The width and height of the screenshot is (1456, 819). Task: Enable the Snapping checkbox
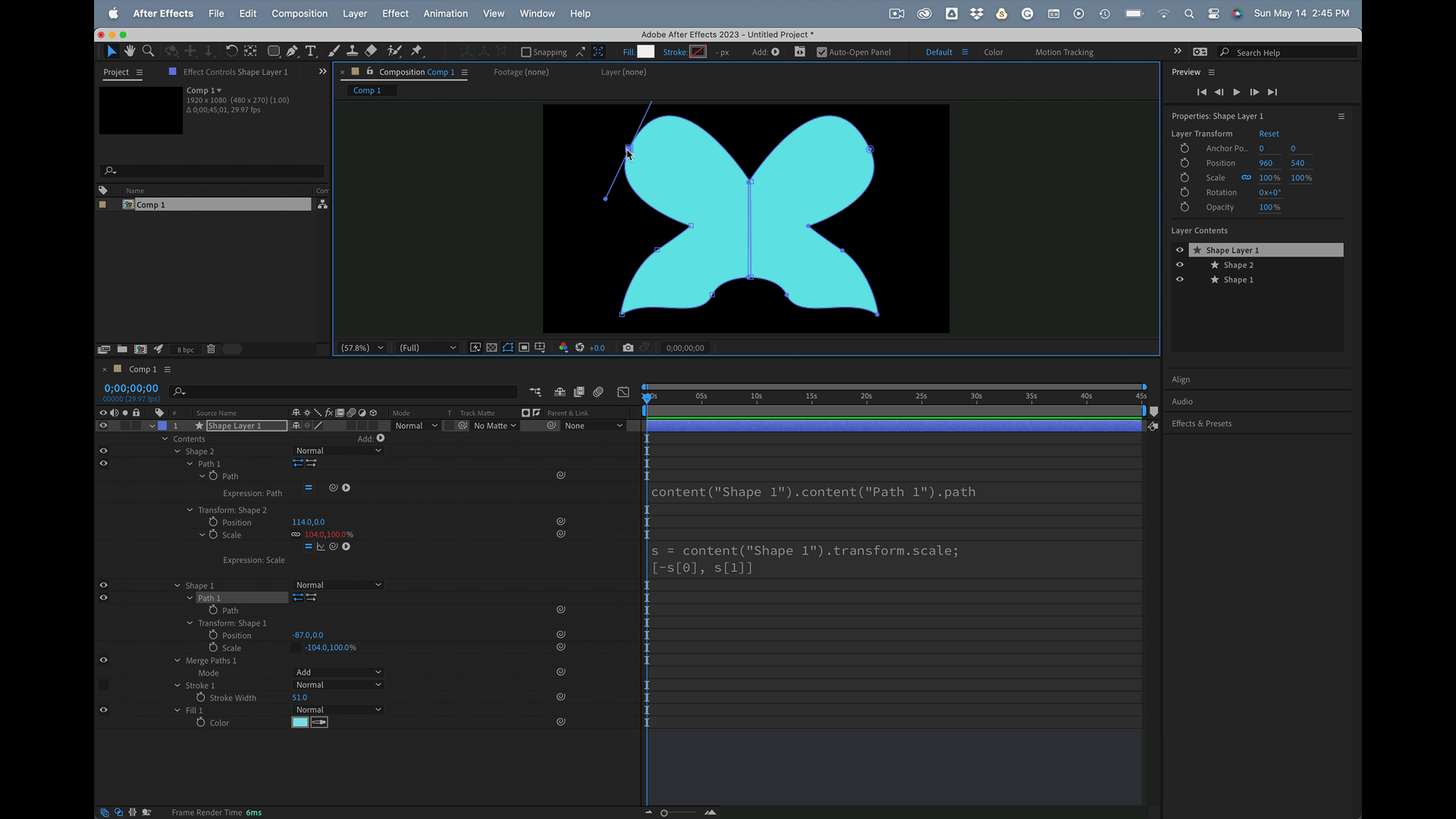click(526, 52)
